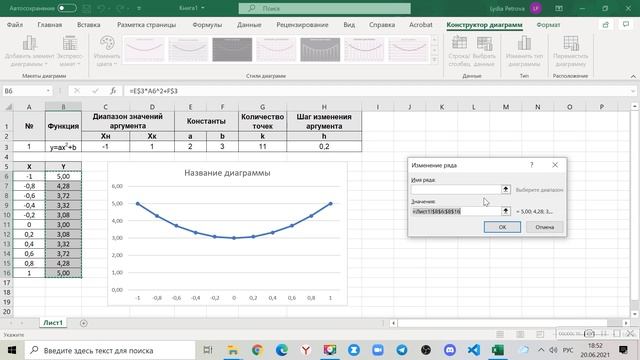
Task: Expand the chart styles gallery
Action: [x=434, y=60]
